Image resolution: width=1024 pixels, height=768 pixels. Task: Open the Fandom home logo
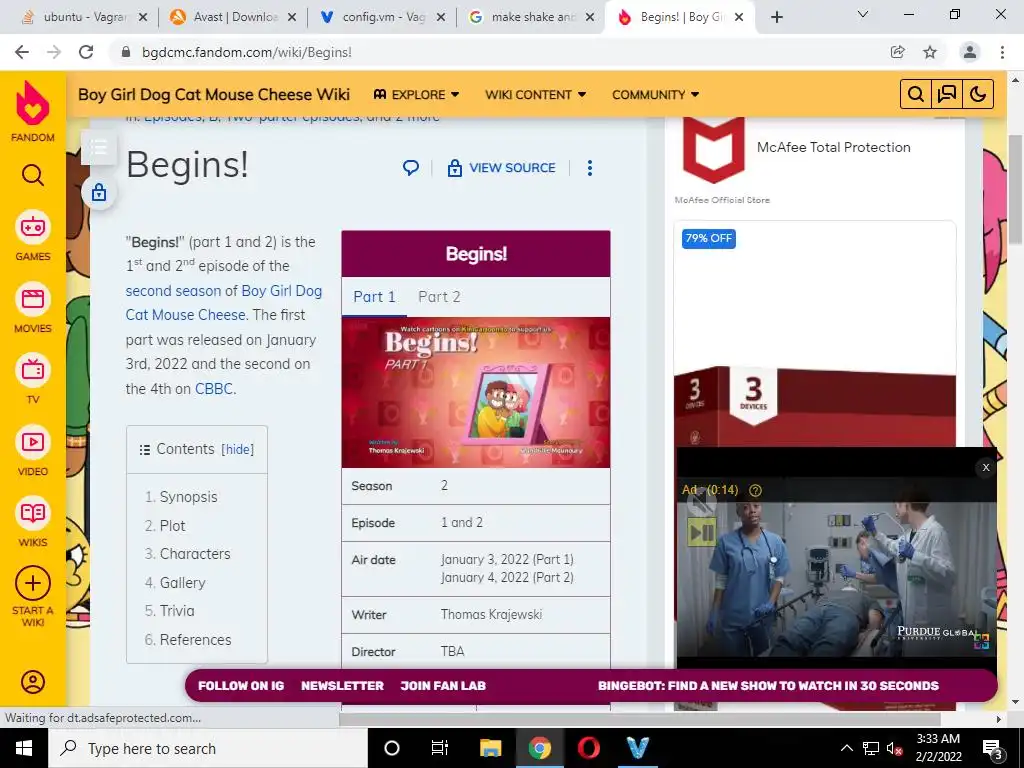tap(33, 111)
